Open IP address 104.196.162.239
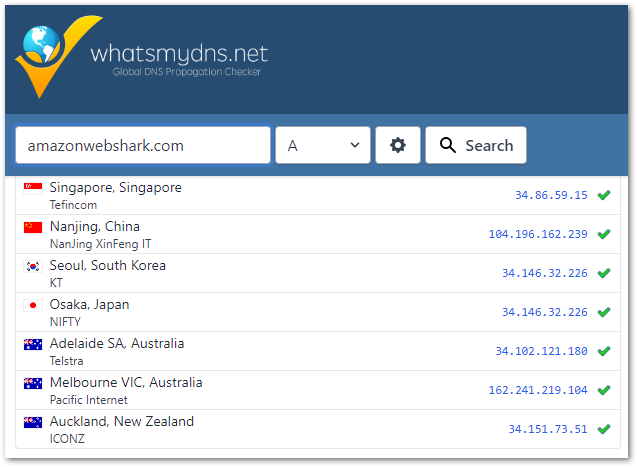Image resolution: width=637 pixels, height=467 pixels. point(538,234)
